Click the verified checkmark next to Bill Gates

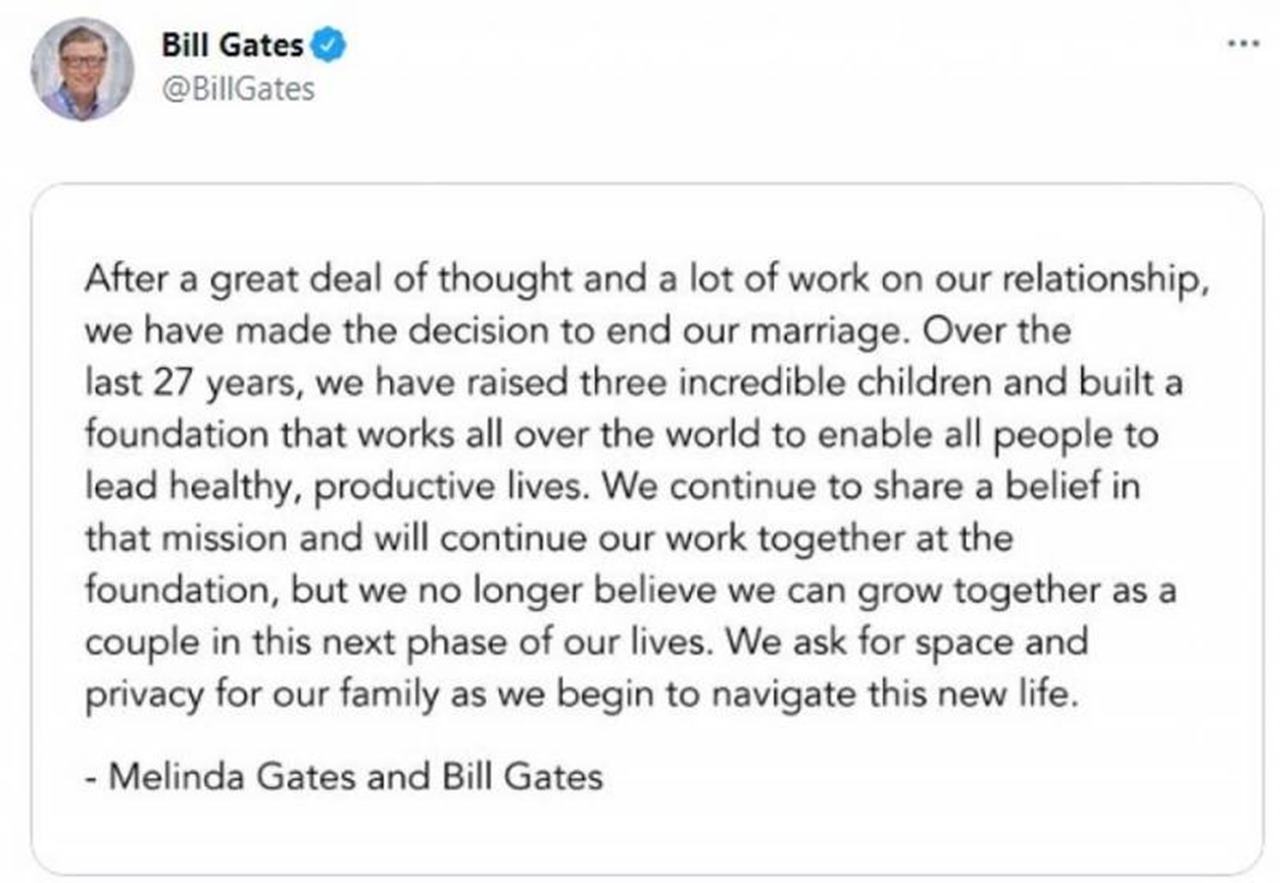(x=325, y=44)
